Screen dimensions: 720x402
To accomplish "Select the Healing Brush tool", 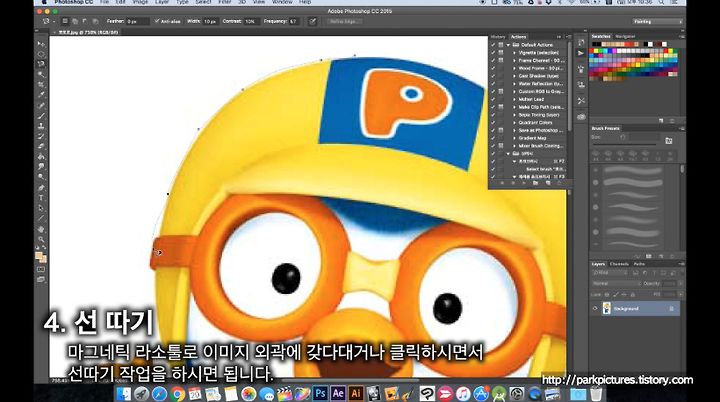I will (x=41, y=106).
